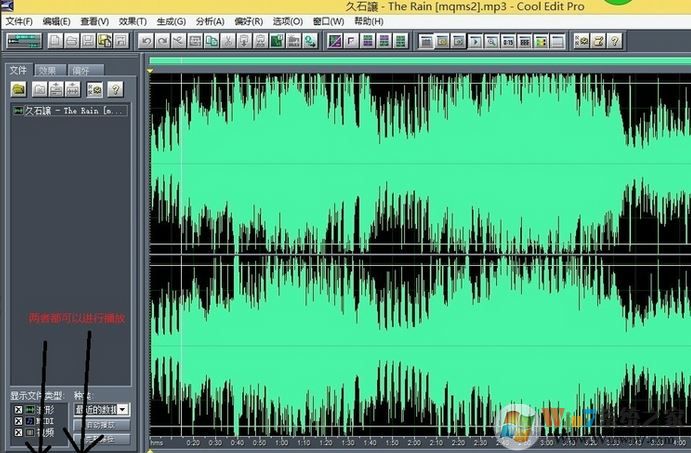
Task: Click the purple-green diagonal spectral view icon
Action: click(335, 41)
